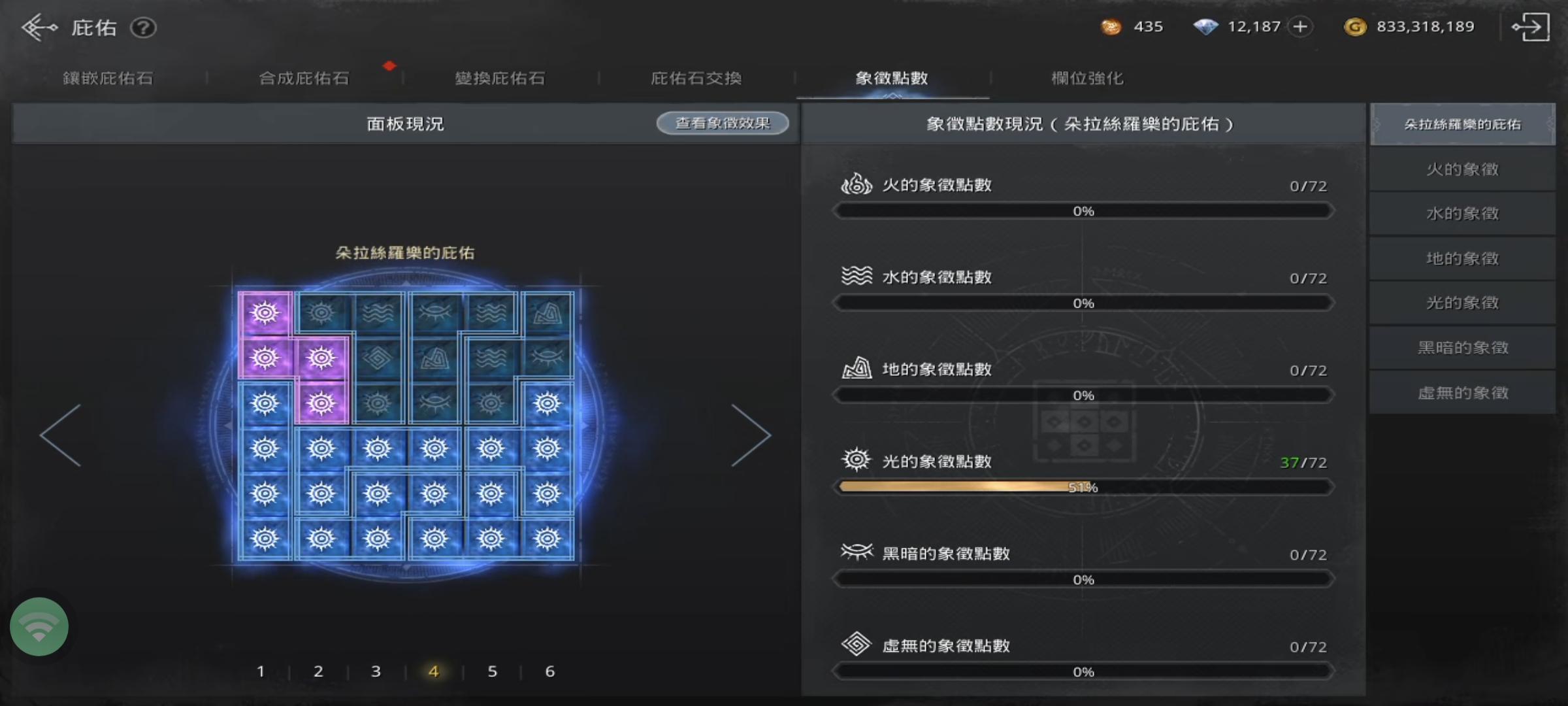Select 火的象徵 in the side list
The image size is (1568, 706).
[1462, 169]
